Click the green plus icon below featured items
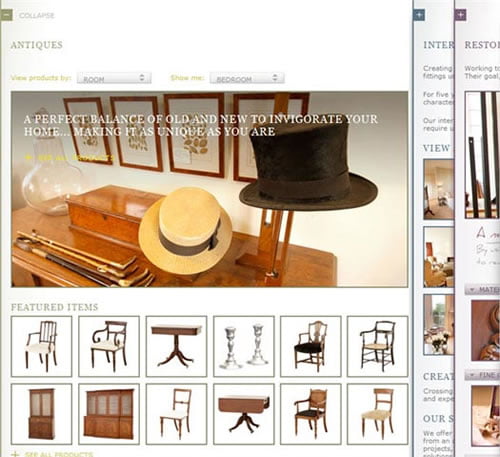 [x=15, y=454]
